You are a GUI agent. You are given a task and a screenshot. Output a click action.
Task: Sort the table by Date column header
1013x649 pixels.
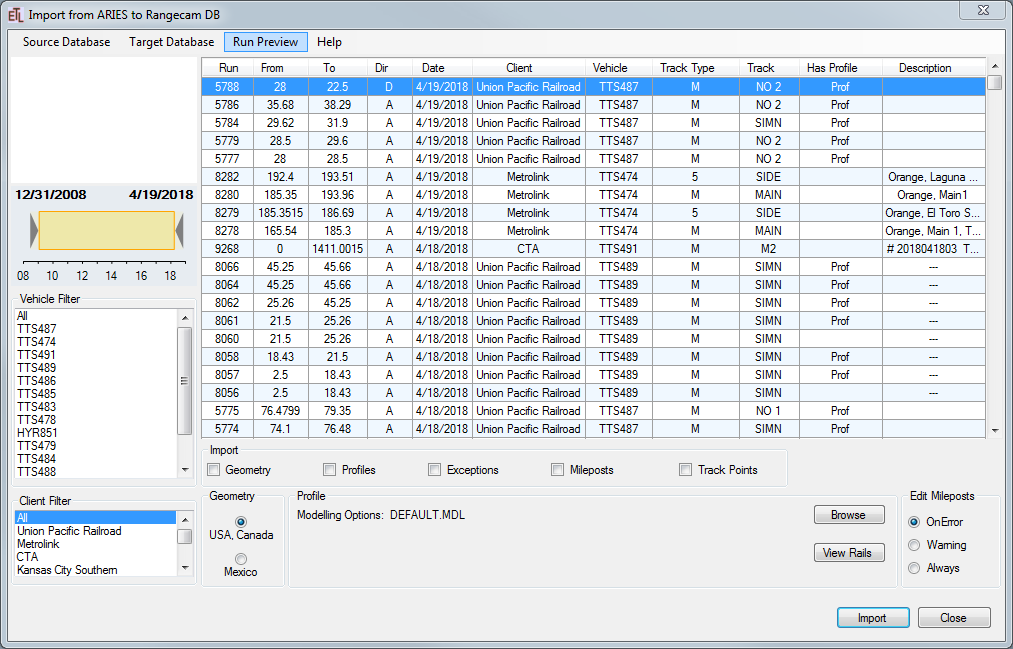point(433,68)
